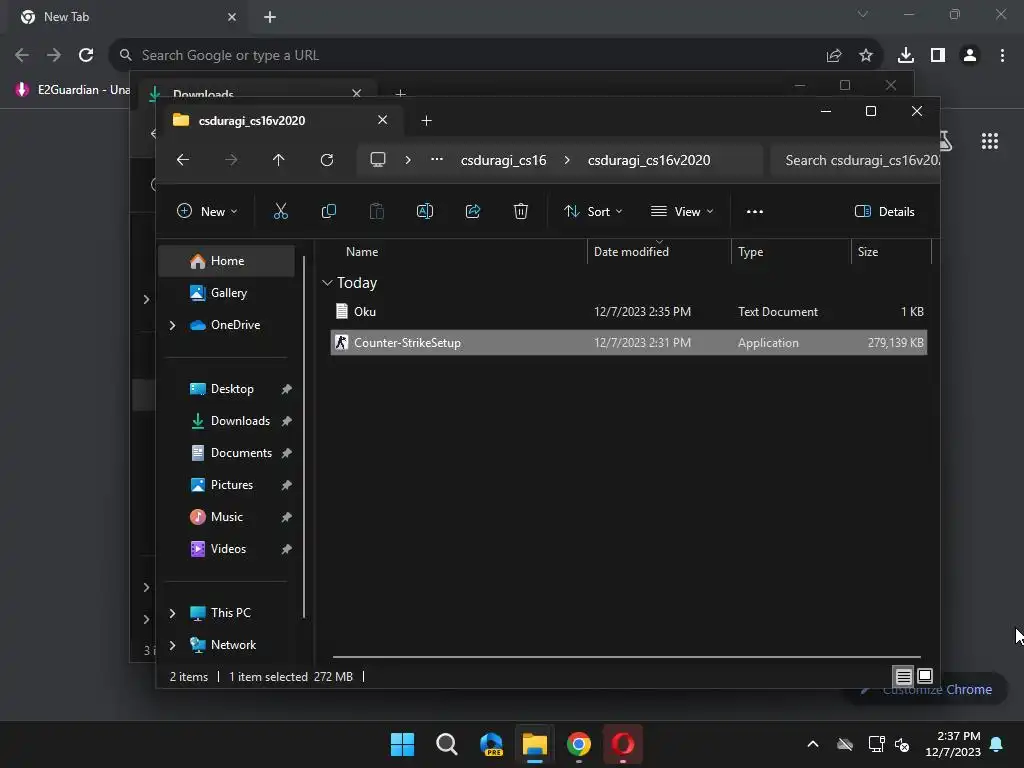Screen dimensions: 1024x768
Task: Open the See more three-dots menu in toolbar
Action: click(755, 212)
